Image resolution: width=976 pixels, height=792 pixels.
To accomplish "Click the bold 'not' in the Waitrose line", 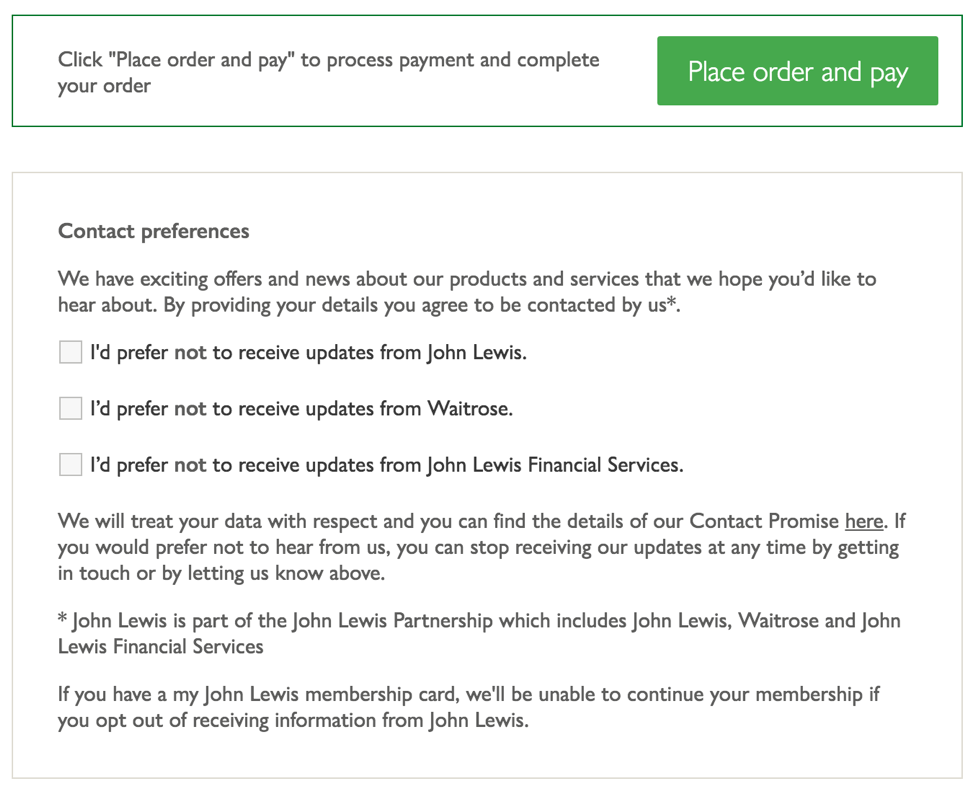I will tap(190, 408).
